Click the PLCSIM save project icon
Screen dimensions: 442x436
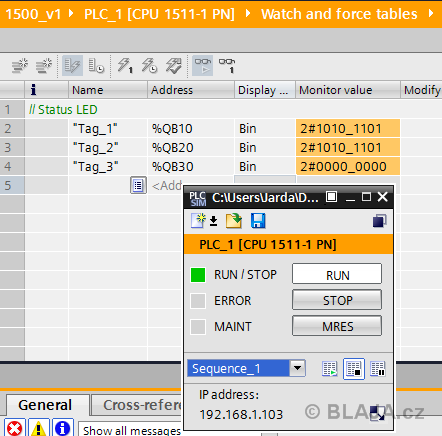(x=258, y=221)
